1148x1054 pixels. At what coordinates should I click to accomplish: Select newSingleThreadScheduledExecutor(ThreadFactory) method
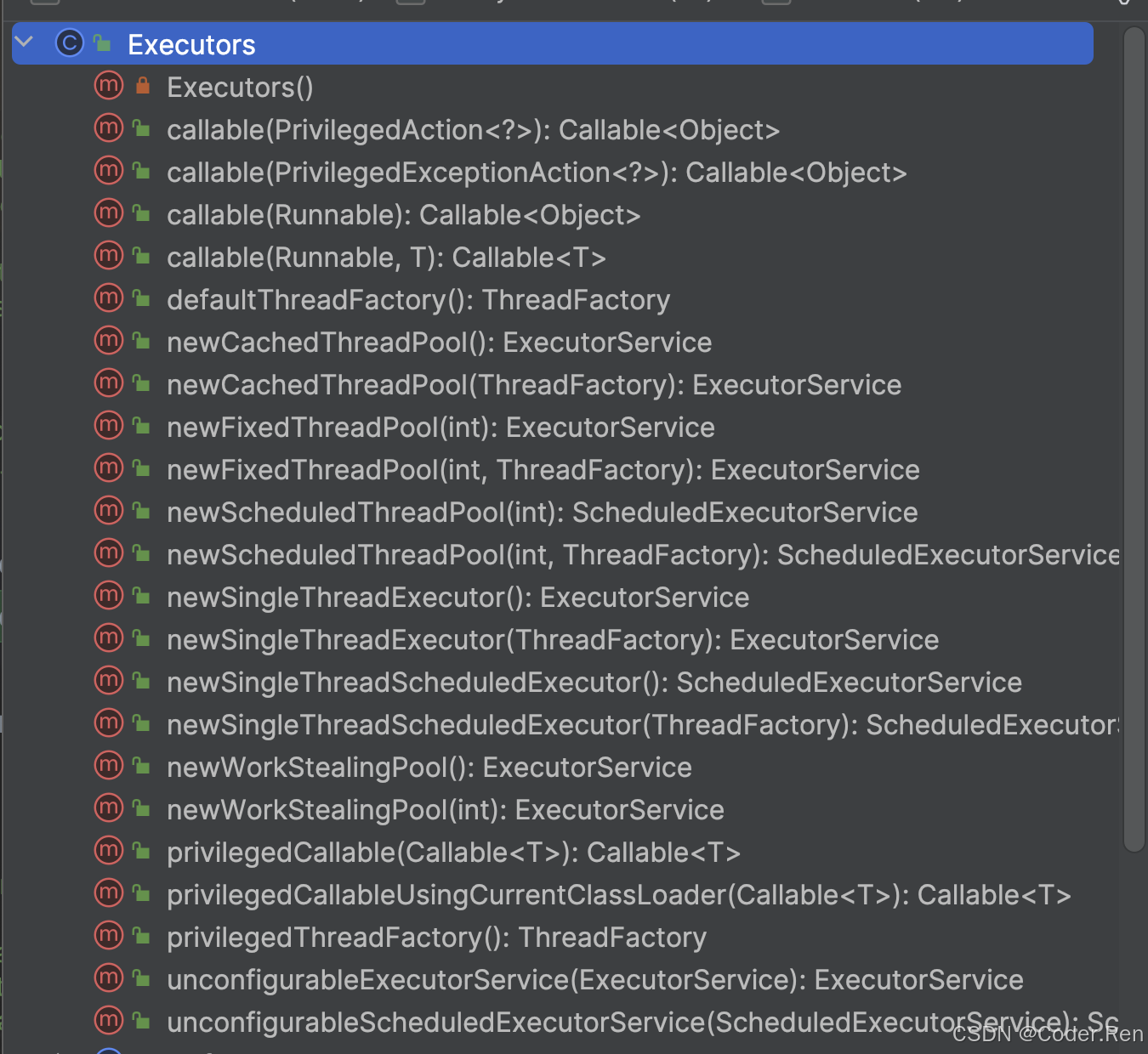(x=643, y=725)
